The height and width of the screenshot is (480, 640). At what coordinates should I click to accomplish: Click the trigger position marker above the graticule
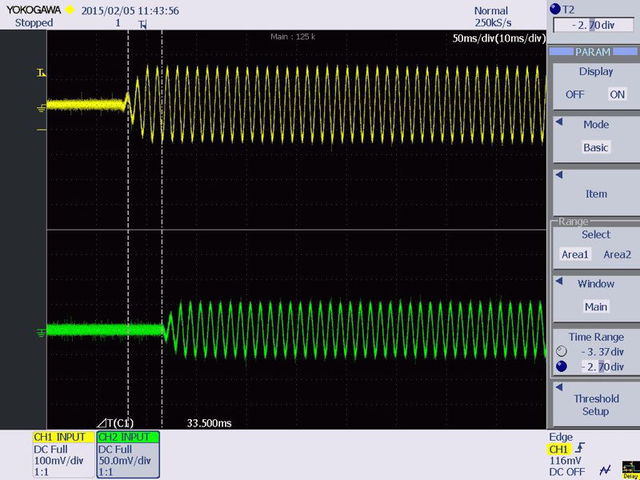143,23
